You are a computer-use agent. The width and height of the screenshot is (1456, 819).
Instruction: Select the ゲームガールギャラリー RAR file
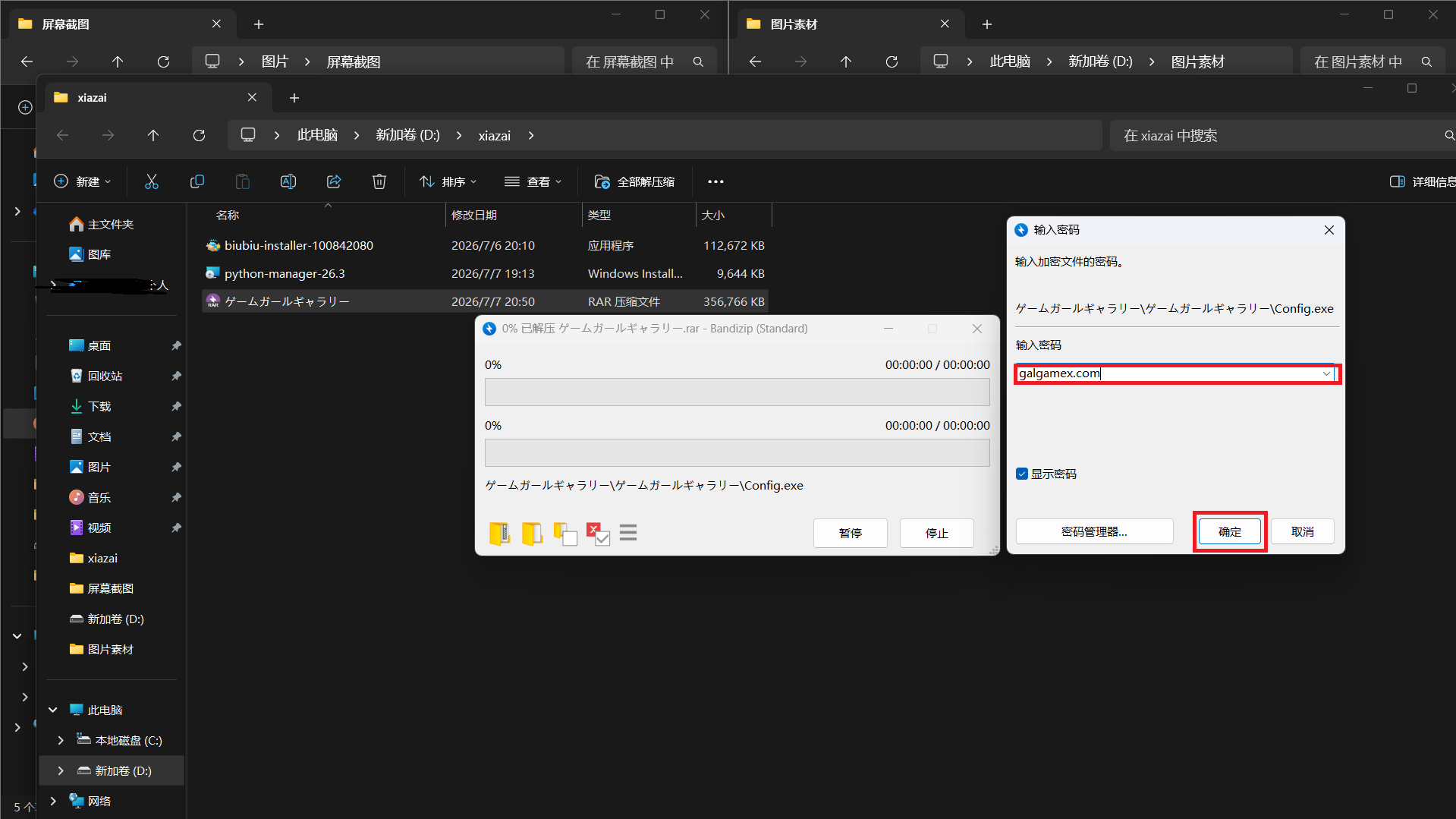(x=485, y=301)
